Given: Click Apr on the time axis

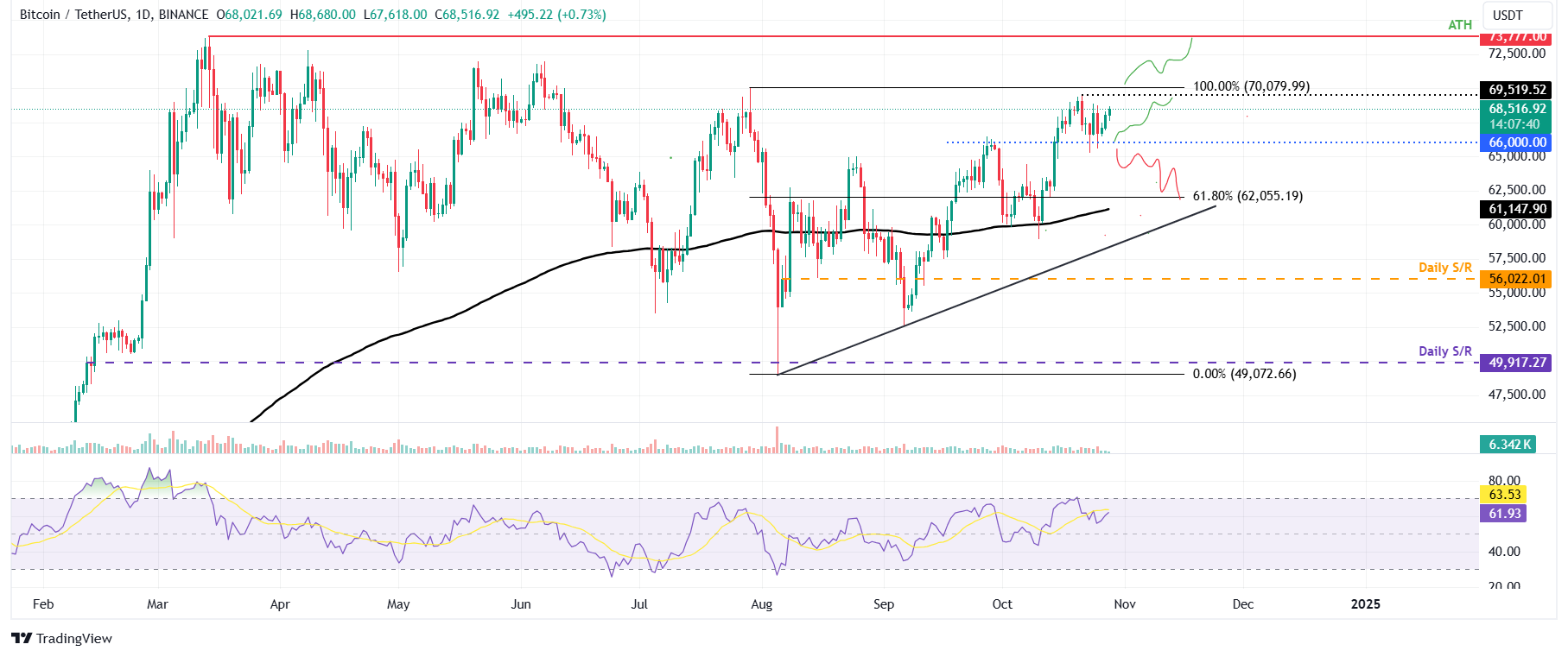Looking at the screenshot, I should 280,604.
